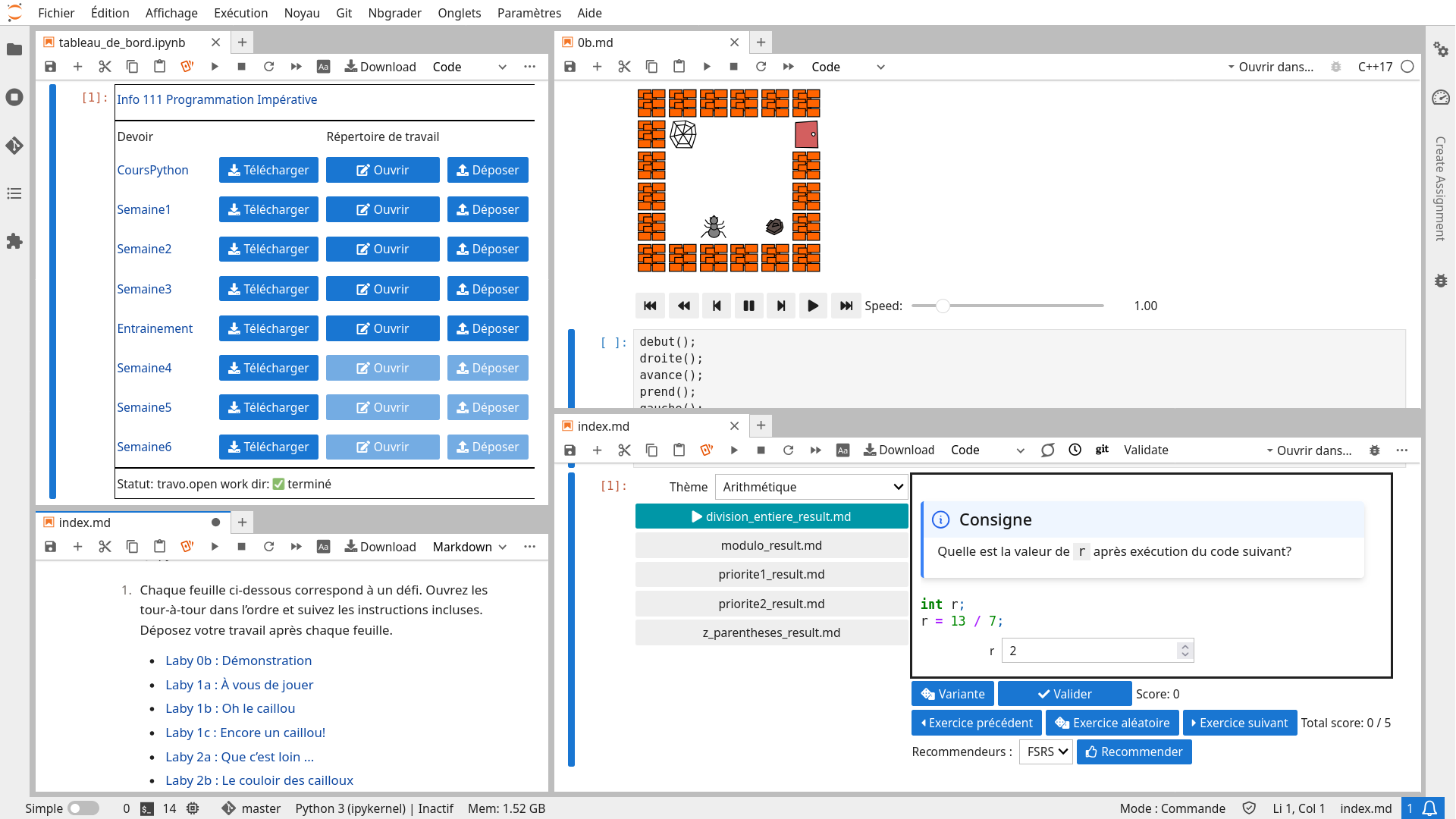
Task: Click the git icon in the index.md toolbar
Action: [1102, 450]
